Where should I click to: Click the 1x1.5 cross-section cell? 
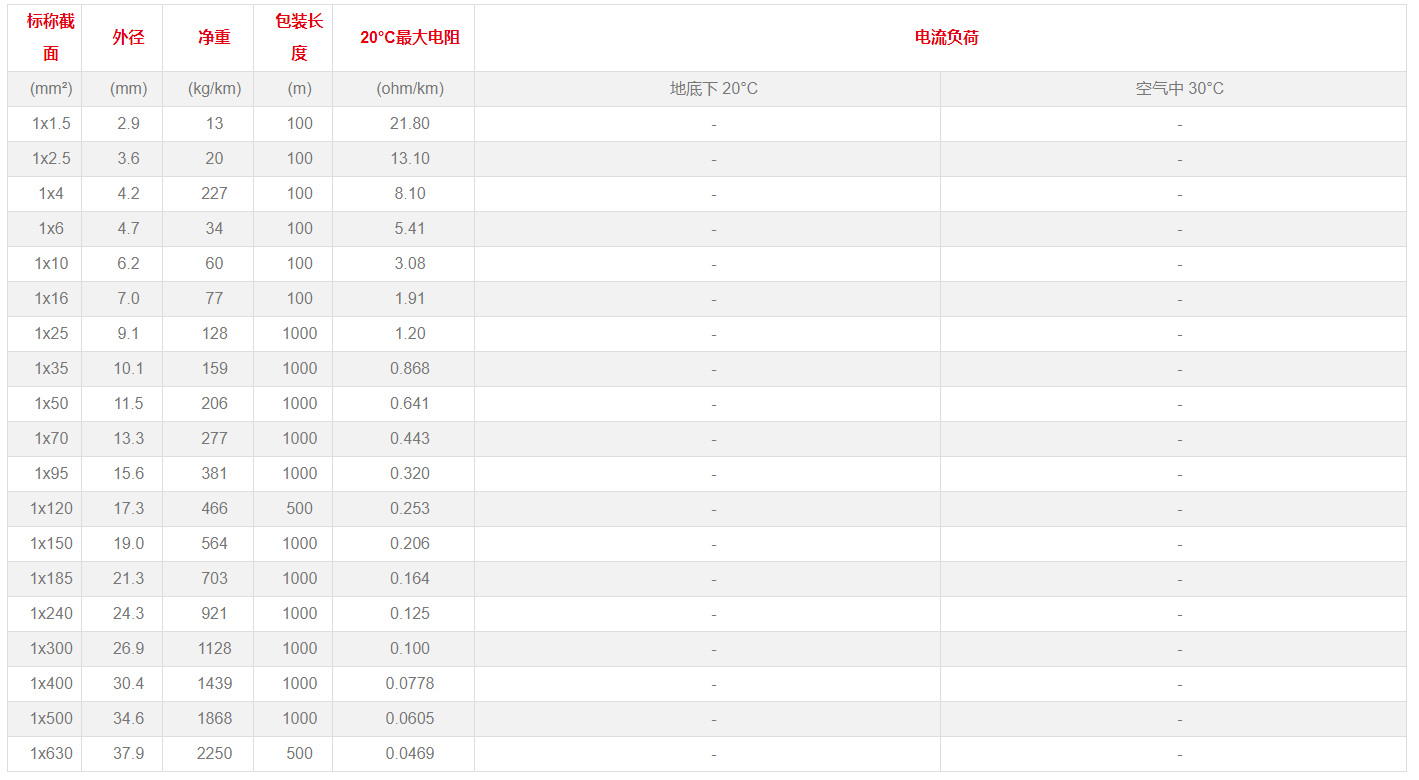51,123
